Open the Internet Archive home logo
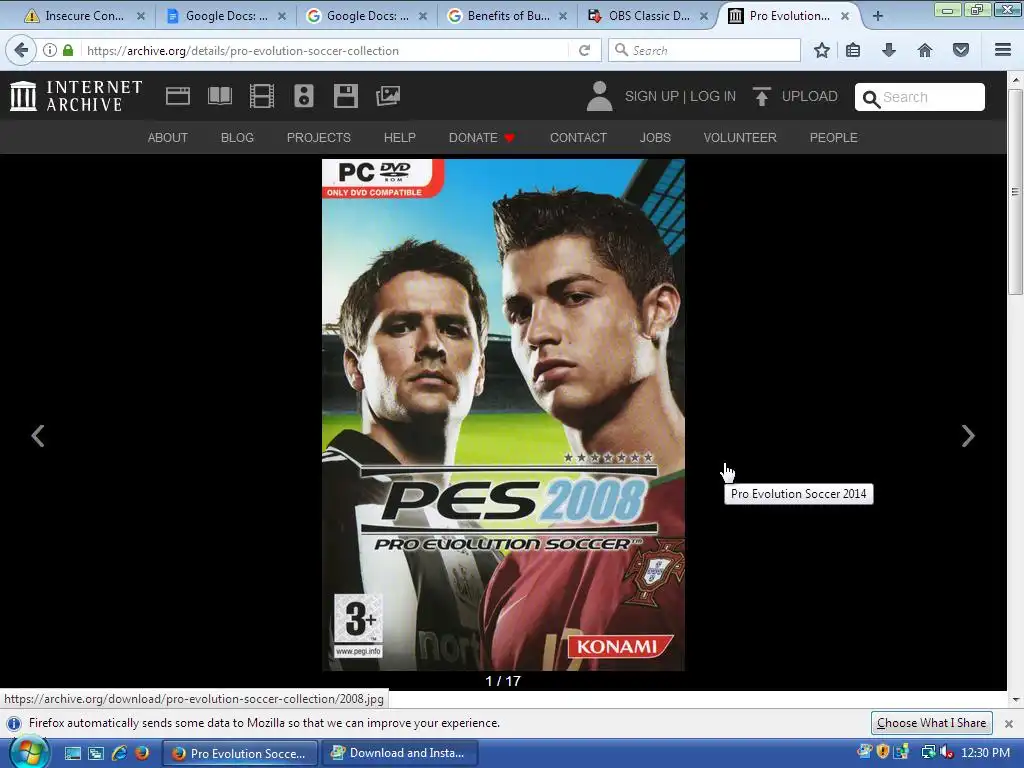This screenshot has width=1024, height=768. [76, 96]
